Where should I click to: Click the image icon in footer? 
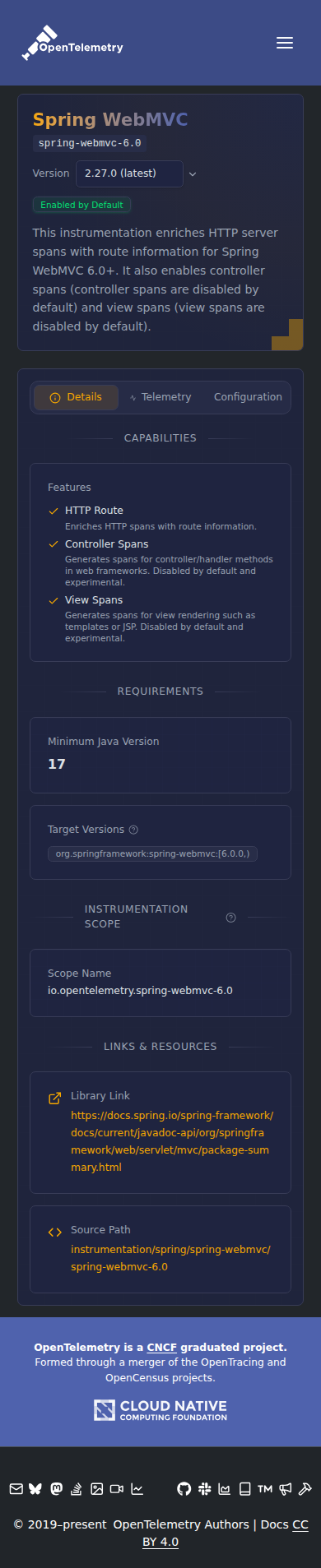(x=96, y=1488)
